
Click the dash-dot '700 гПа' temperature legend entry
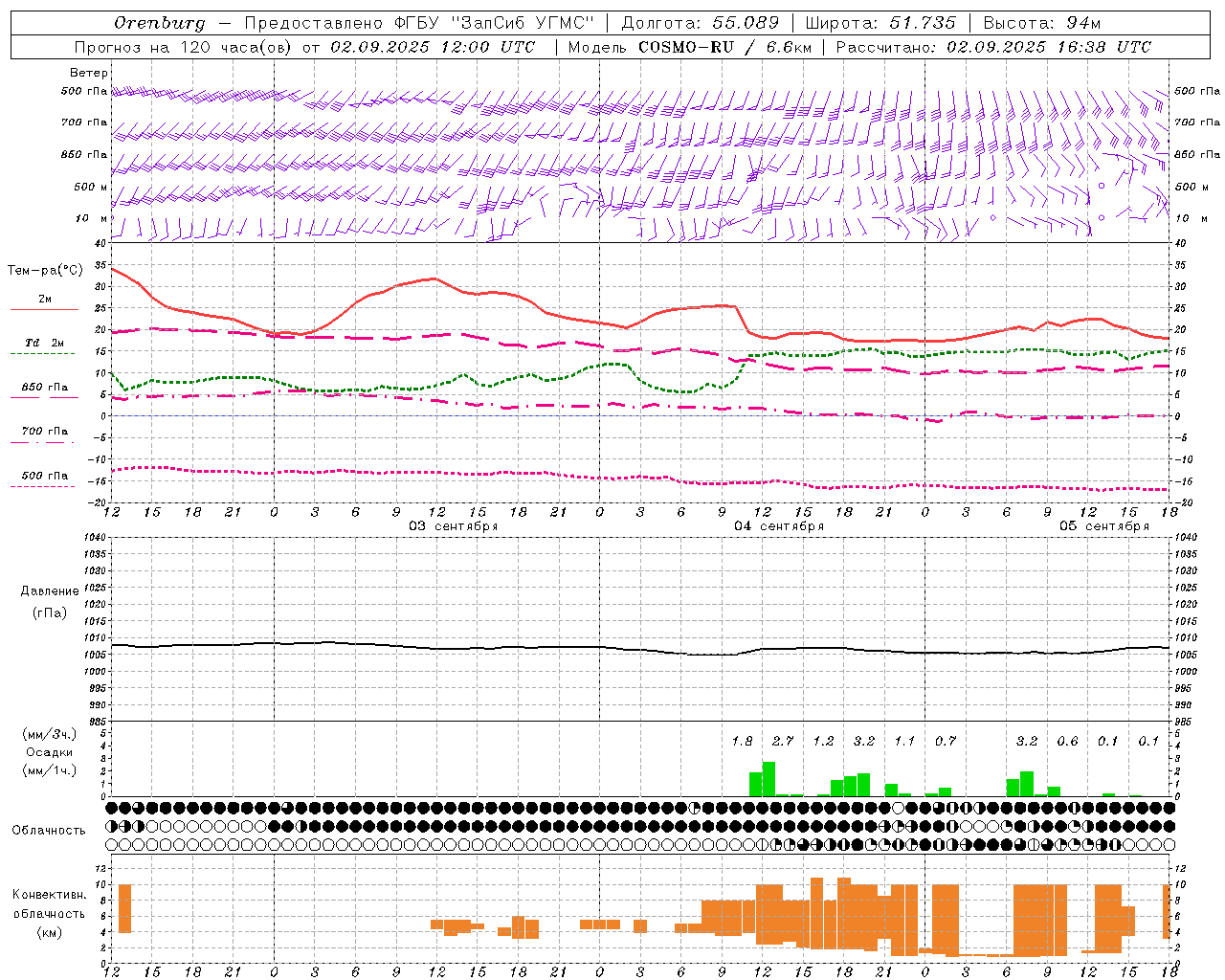pos(45,432)
